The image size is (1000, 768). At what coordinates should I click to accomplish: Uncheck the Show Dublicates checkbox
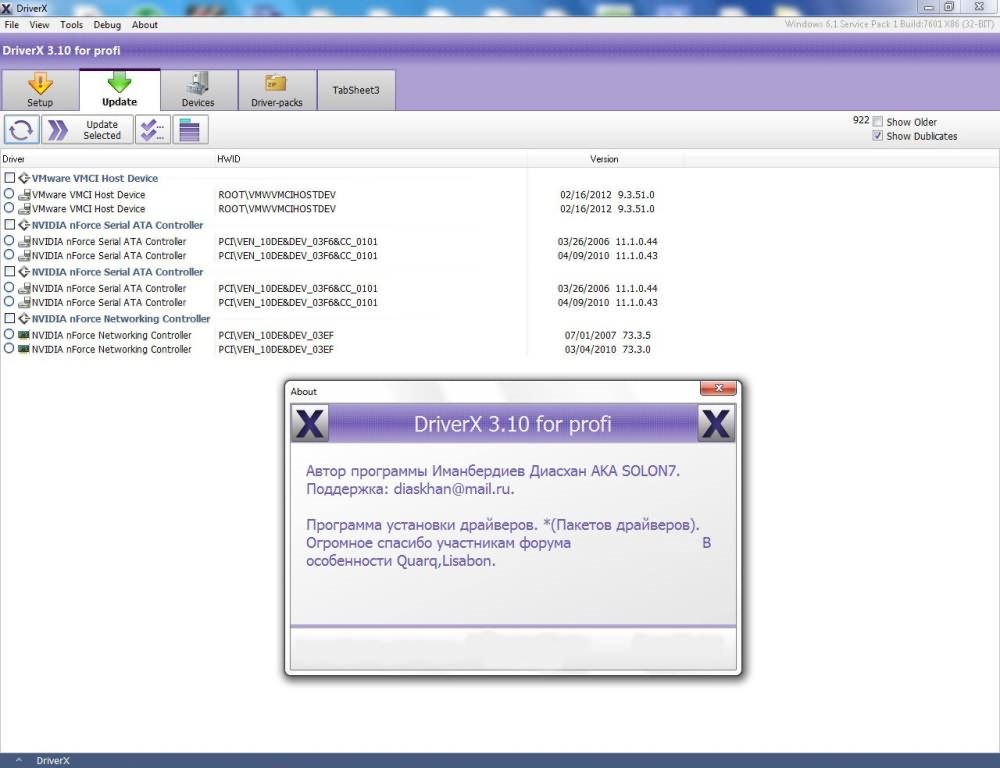point(878,136)
